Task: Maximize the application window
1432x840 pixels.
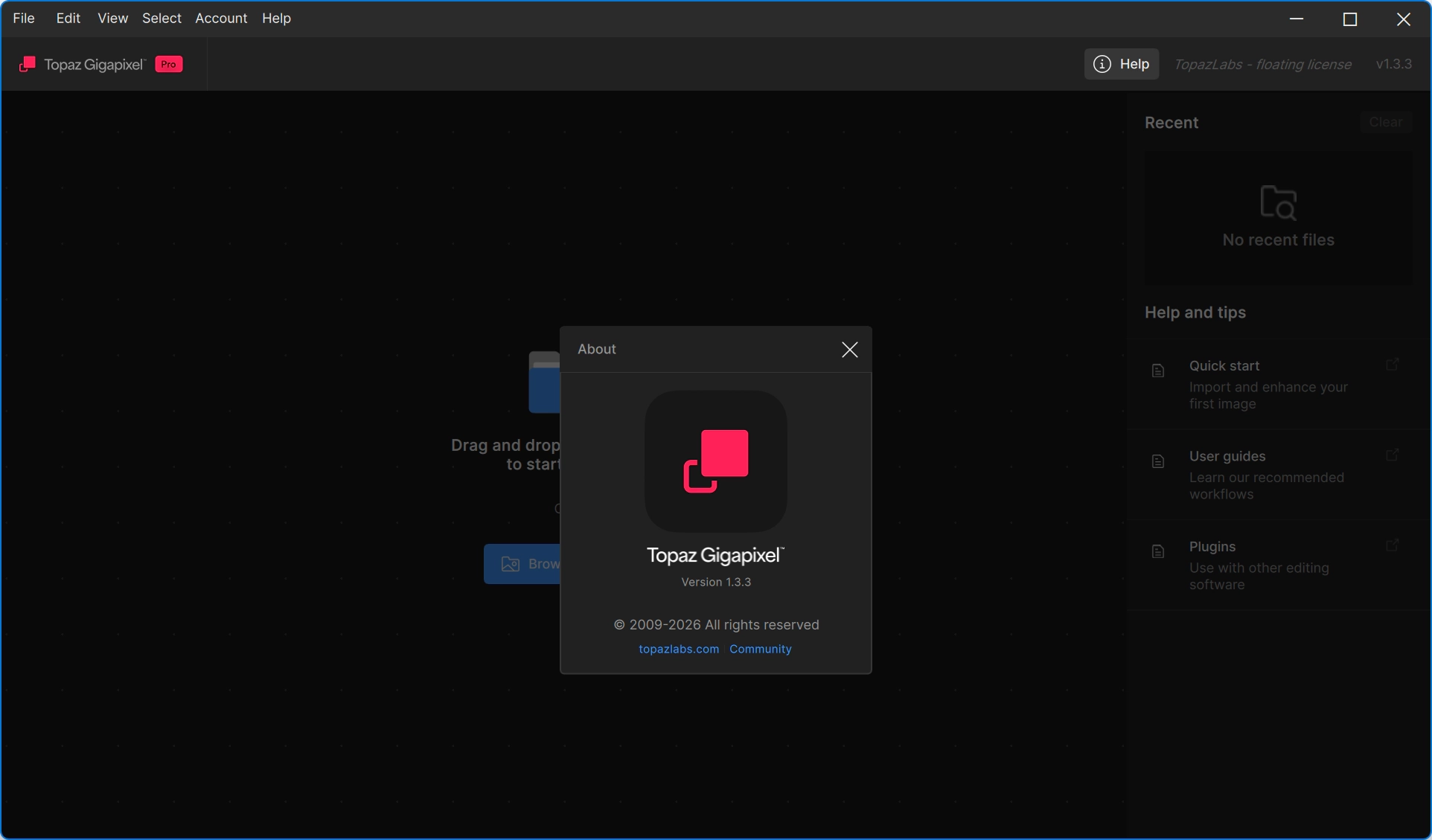Action: coord(1349,19)
